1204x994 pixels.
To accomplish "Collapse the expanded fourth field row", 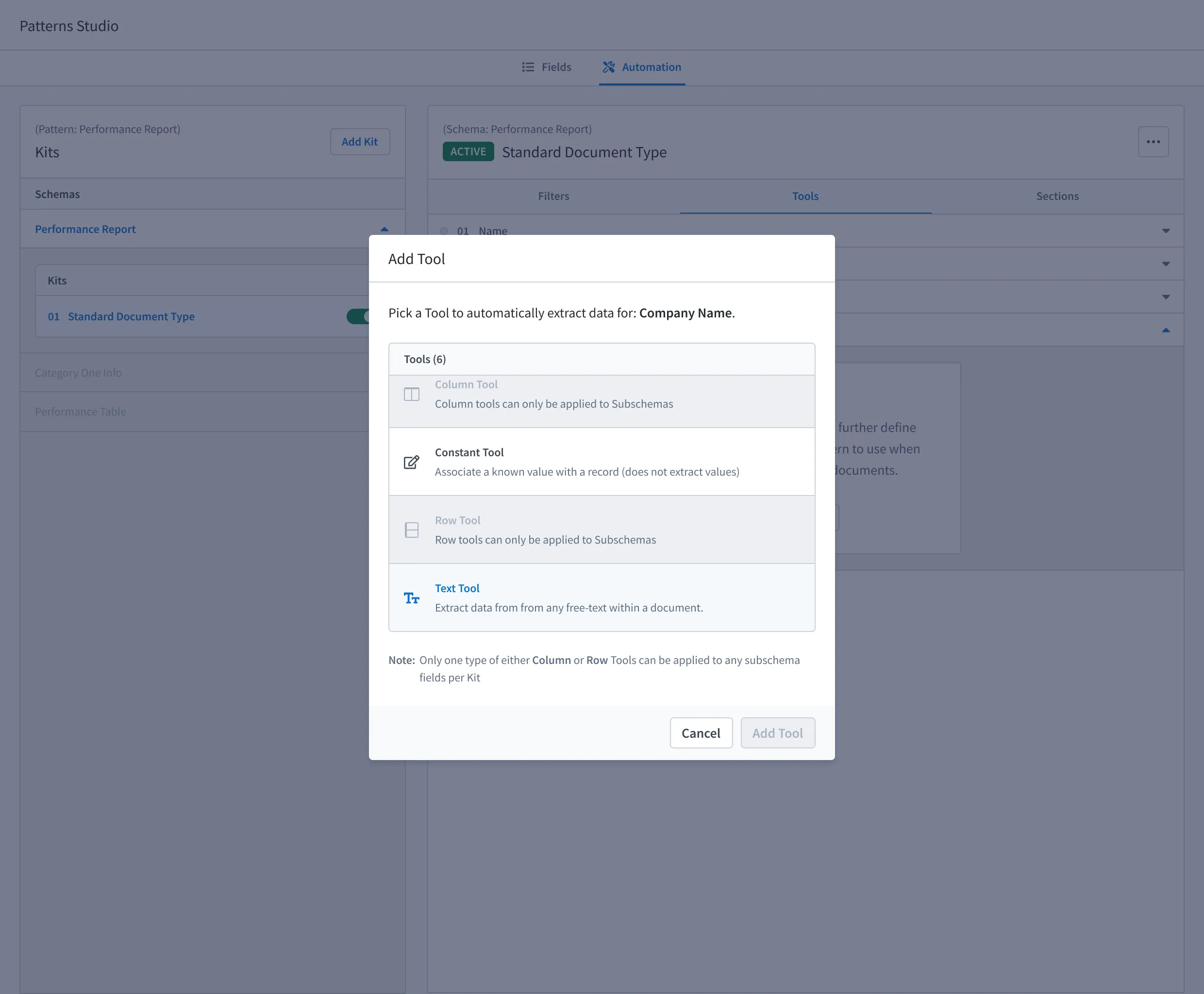I will pyautogui.click(x=1166, y=330).
